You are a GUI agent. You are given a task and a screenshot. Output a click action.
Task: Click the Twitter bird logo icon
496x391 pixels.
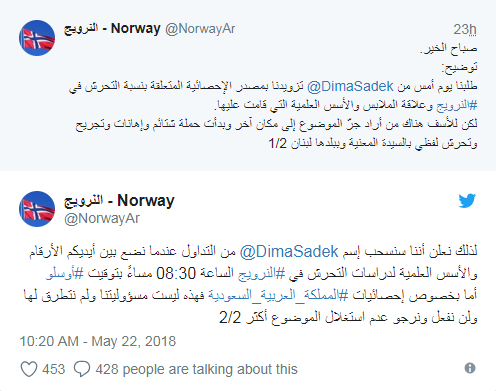point(467,201)
